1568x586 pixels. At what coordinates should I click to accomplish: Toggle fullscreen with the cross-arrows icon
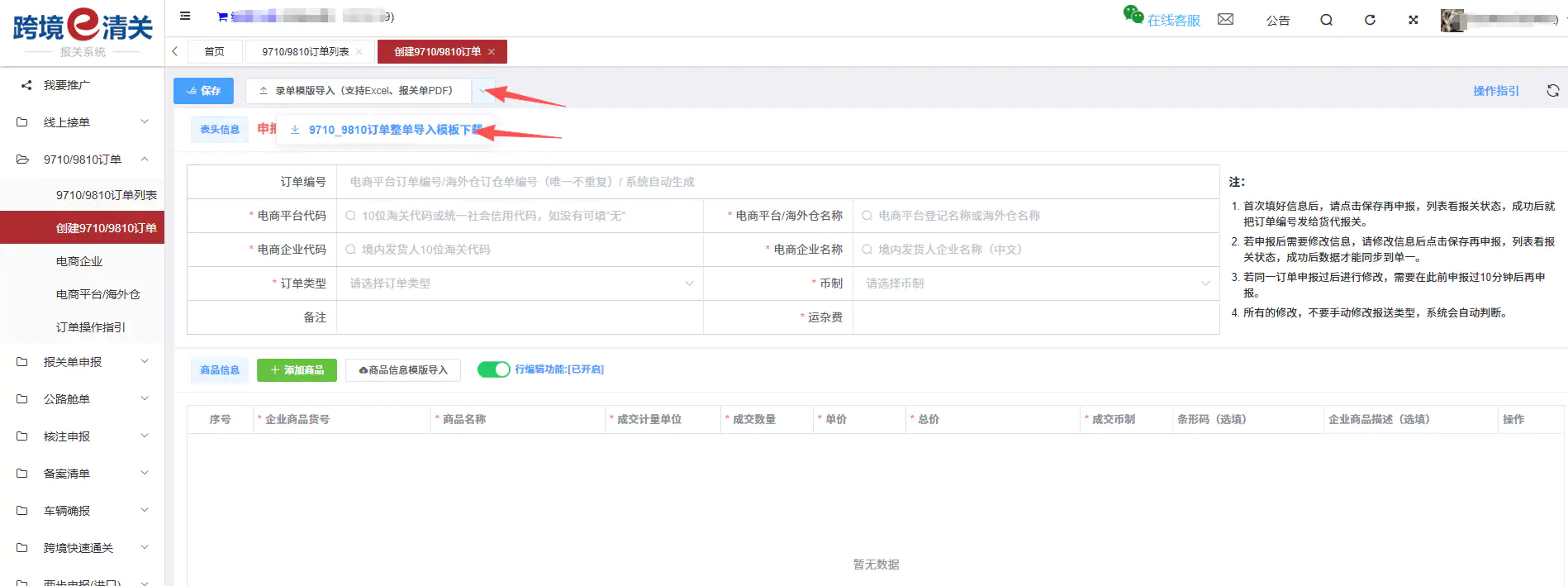click(x=1414, y=20)
